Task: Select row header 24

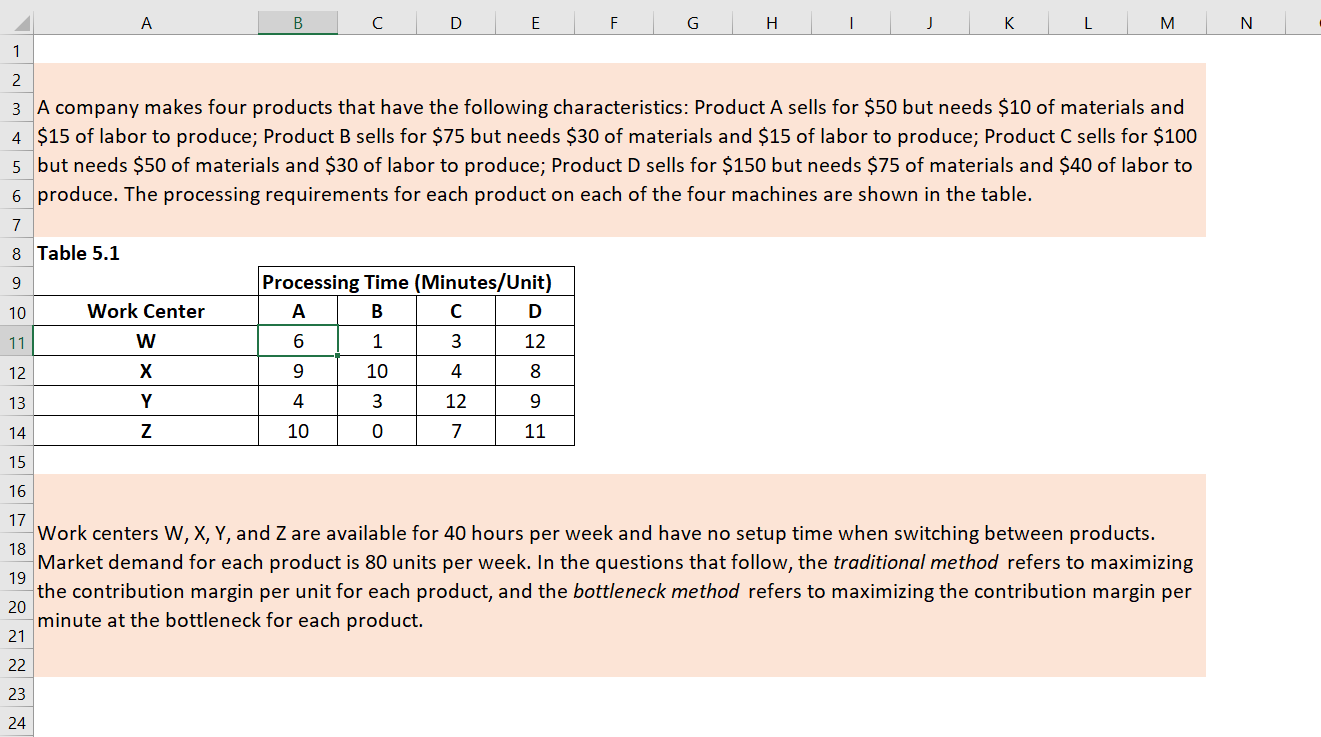Action: (x=15, y=722)
